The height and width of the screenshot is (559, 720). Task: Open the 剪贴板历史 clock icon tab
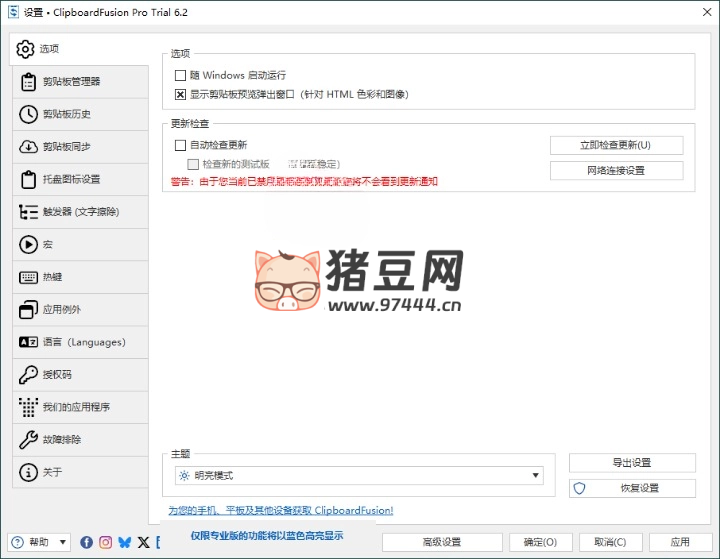pos(80,114)
